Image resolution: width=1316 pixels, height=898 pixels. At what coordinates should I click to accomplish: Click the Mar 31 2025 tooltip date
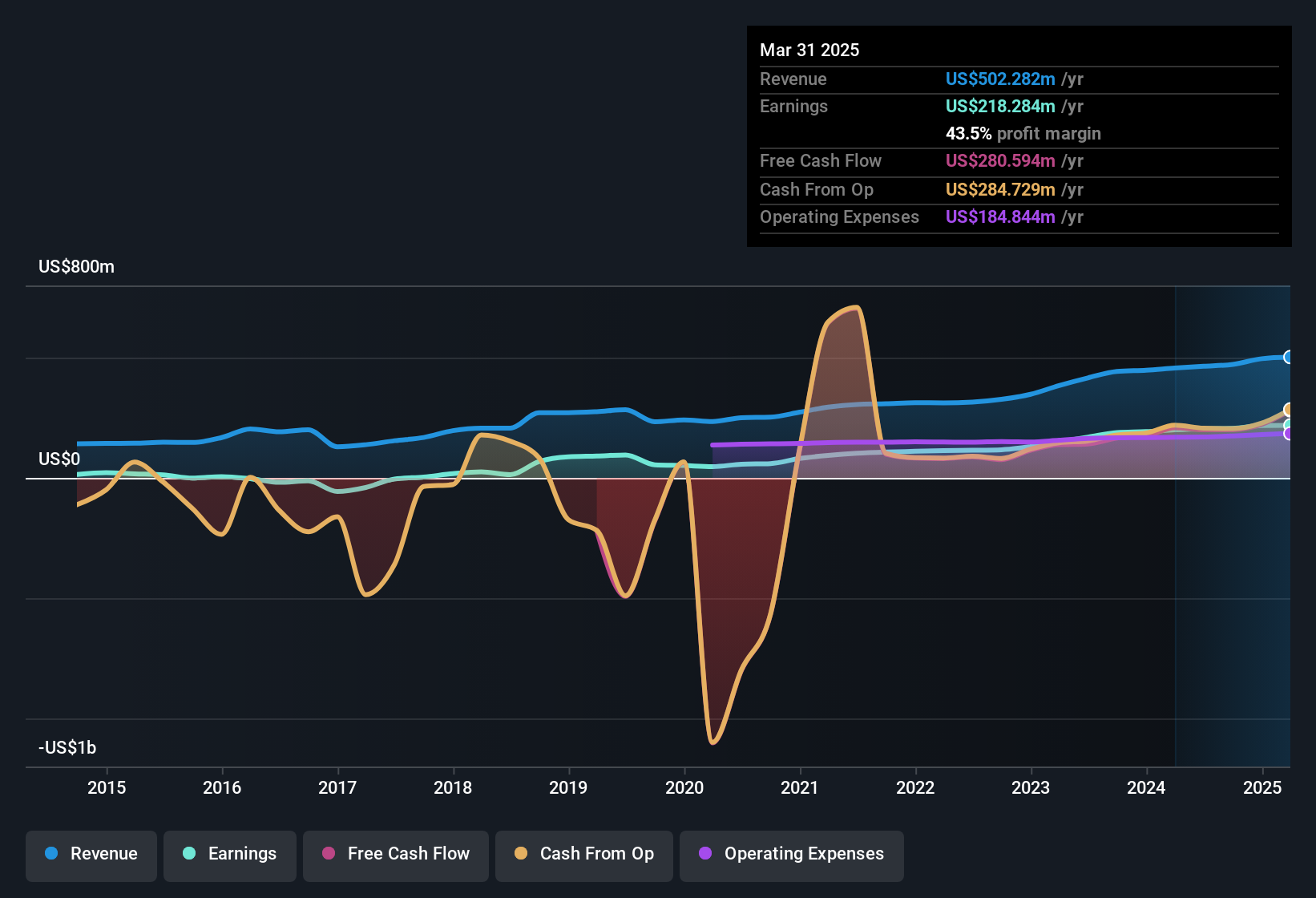[809, 51]
